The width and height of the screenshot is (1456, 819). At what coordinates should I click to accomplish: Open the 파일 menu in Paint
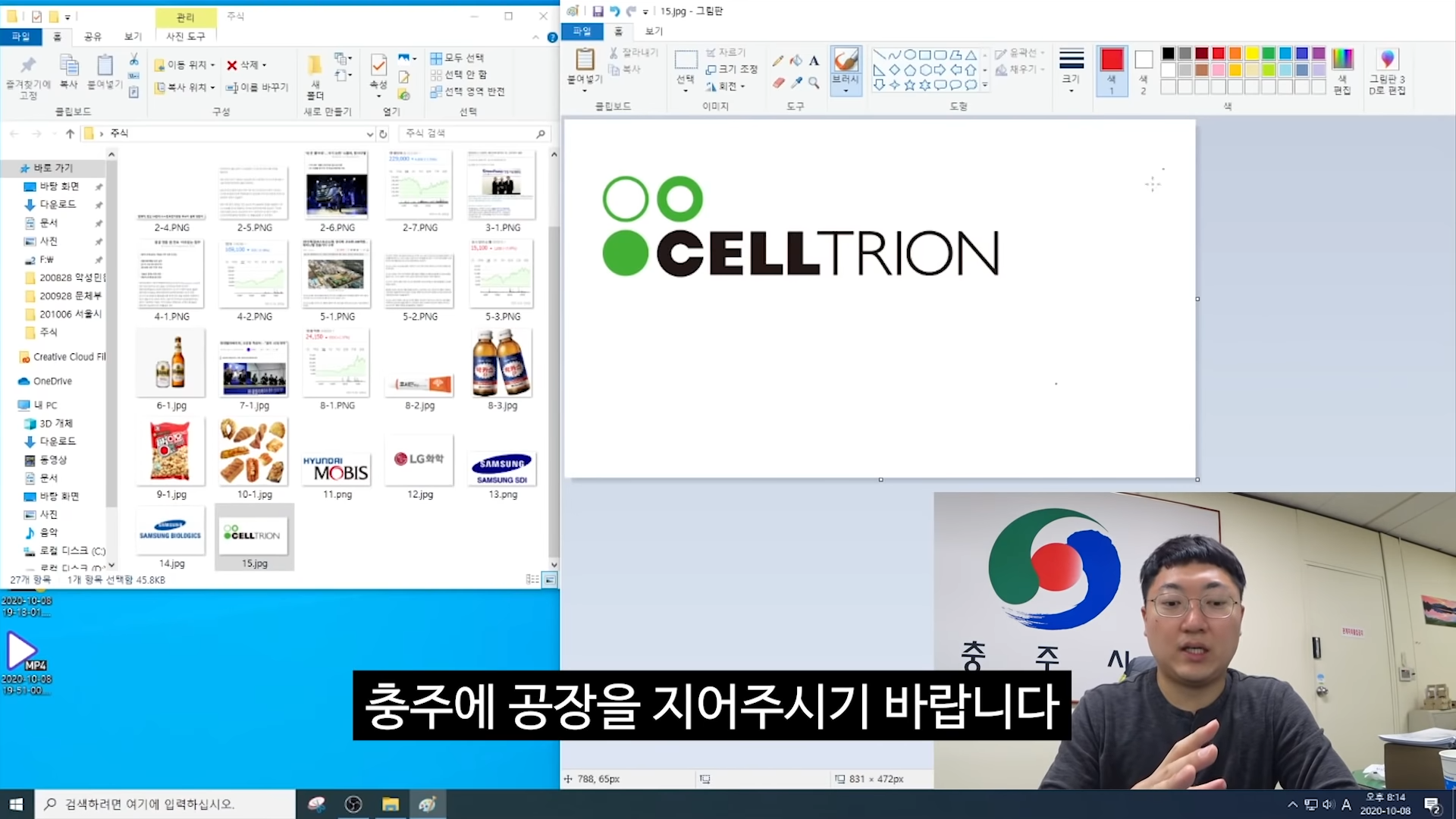click(x=582, y=31)
